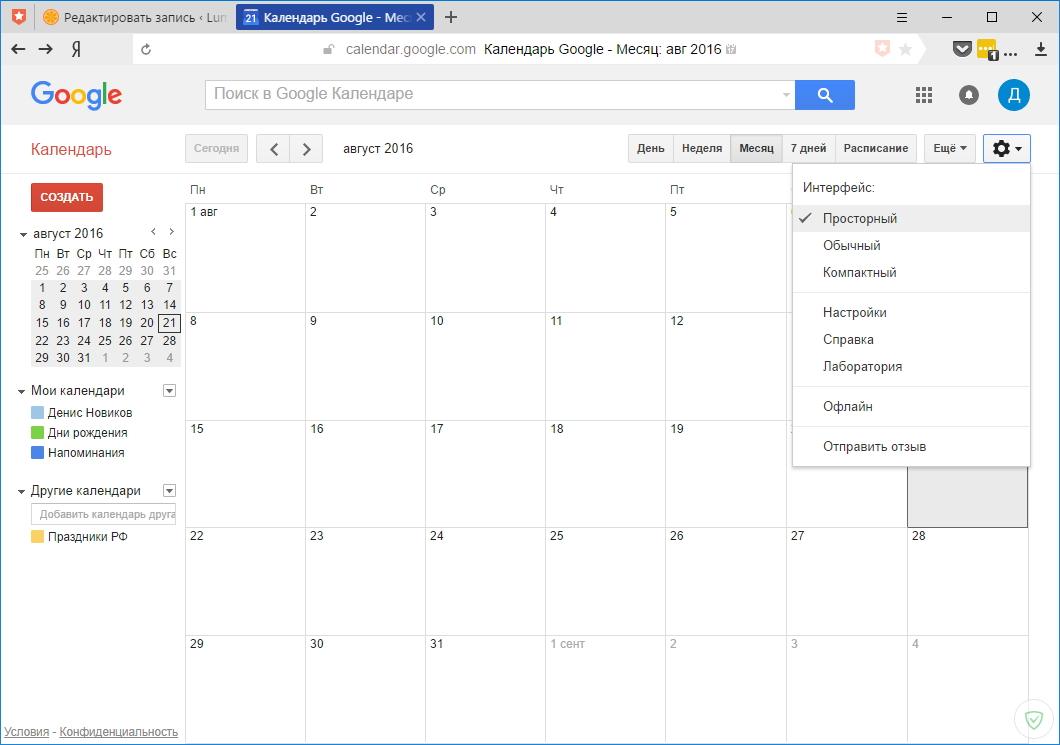Switch to Месяц view
The width and height of the screenshot is (1060, 745).
(756, 149)
